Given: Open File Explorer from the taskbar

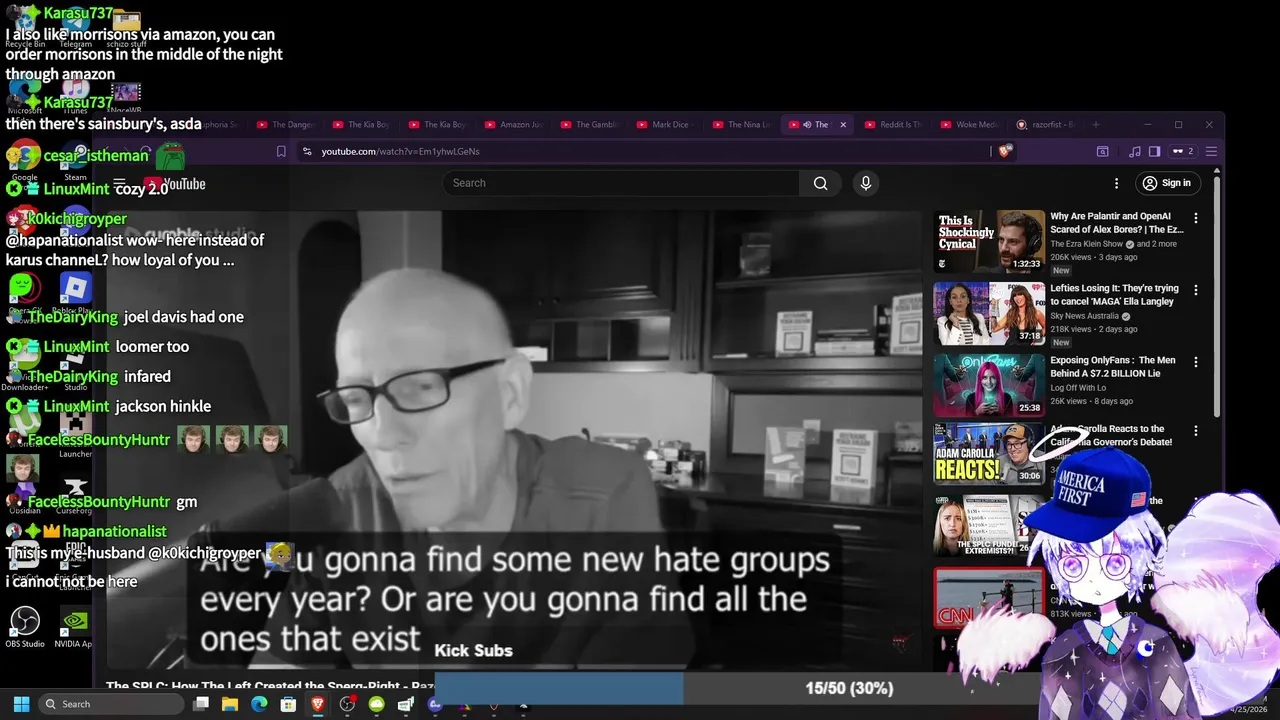Looking at the screenshot, I should point(230,704).
